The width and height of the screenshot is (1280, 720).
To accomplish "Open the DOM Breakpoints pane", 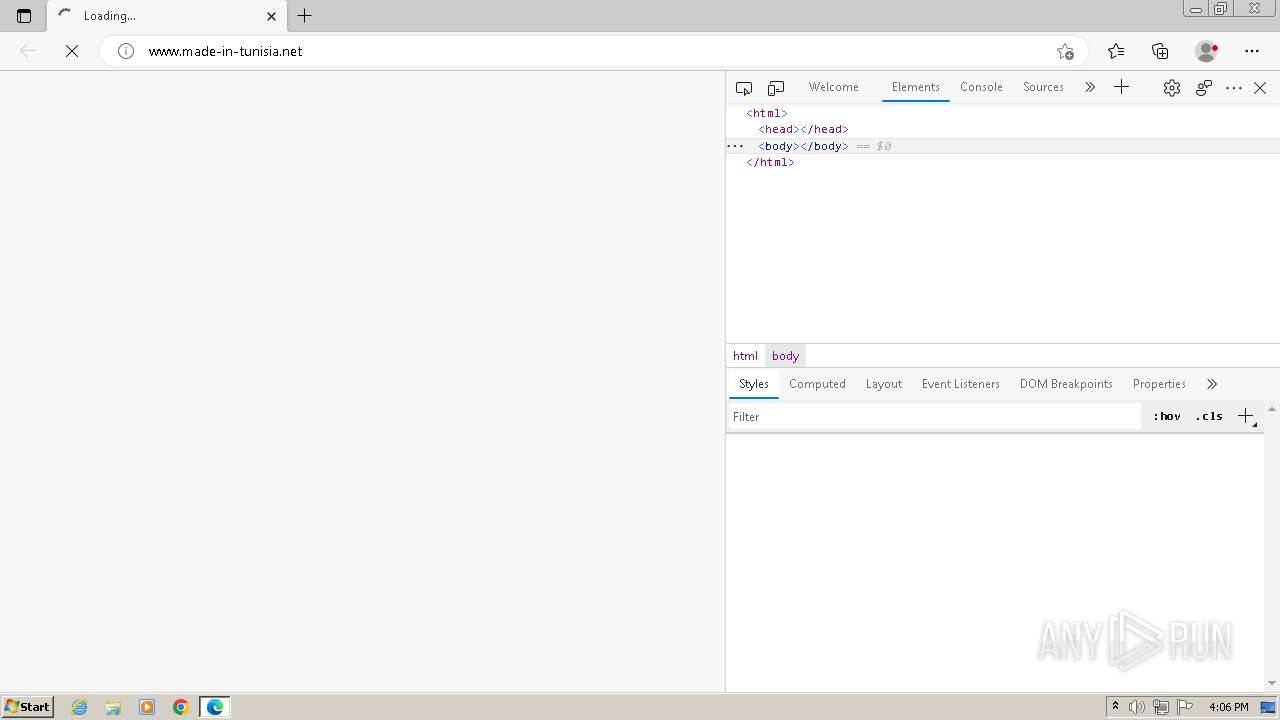I will (1066, 384).
